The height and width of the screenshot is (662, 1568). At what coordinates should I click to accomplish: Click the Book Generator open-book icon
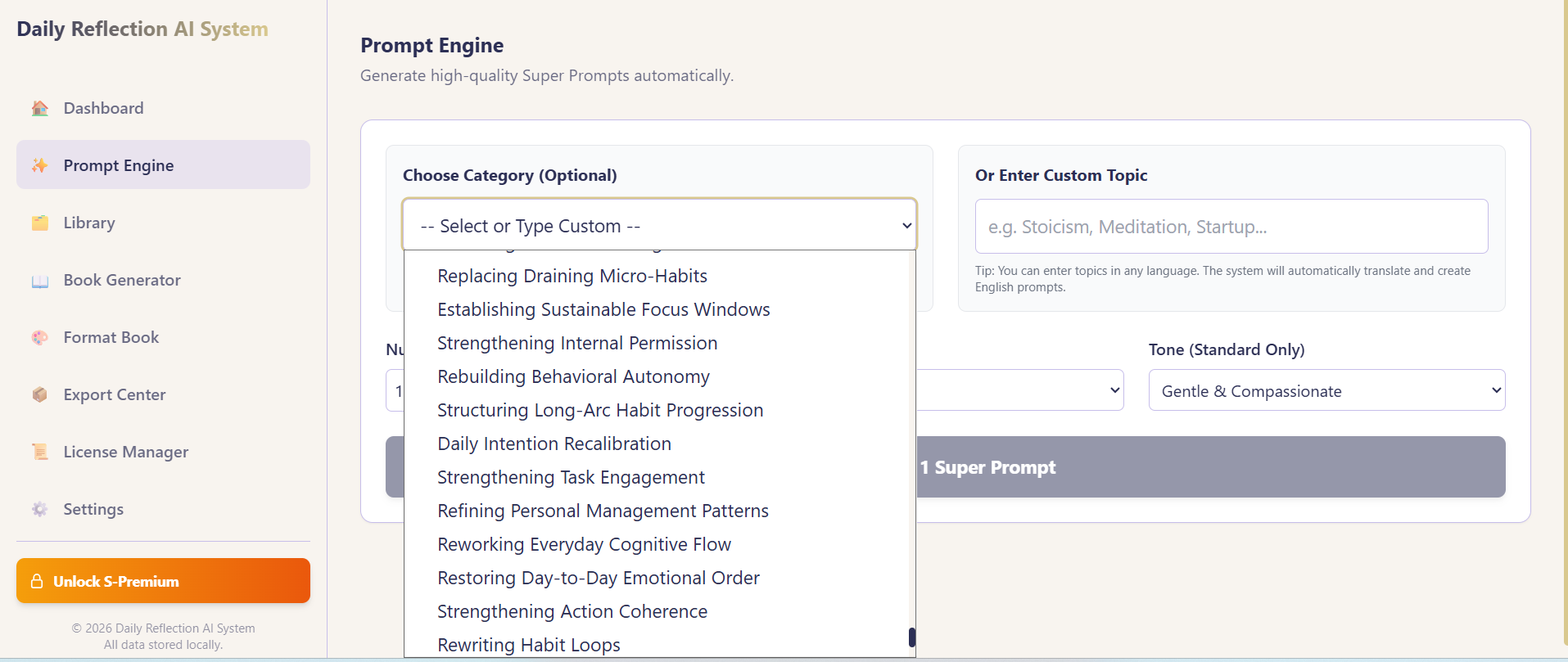coord(39,281)
